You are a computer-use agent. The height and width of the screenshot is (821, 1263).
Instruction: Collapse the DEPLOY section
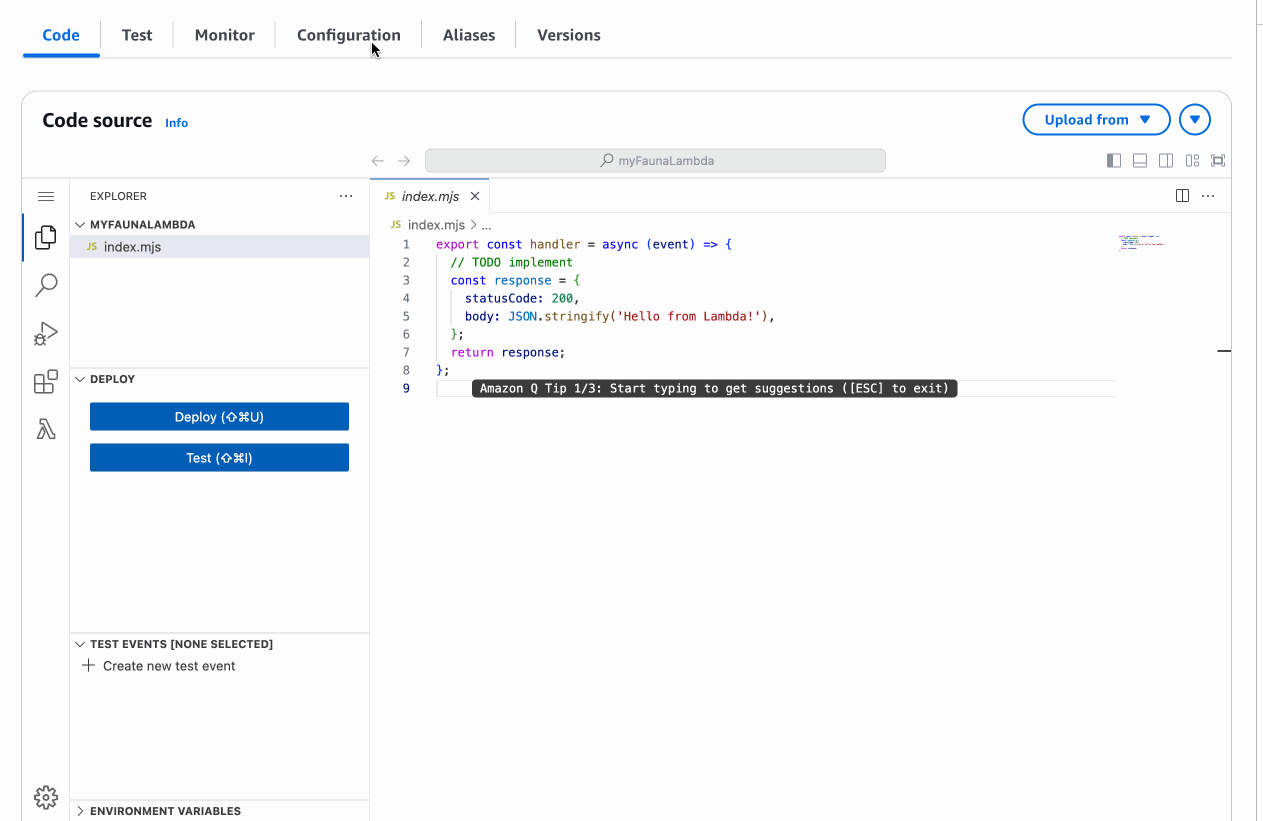(80, 379)
